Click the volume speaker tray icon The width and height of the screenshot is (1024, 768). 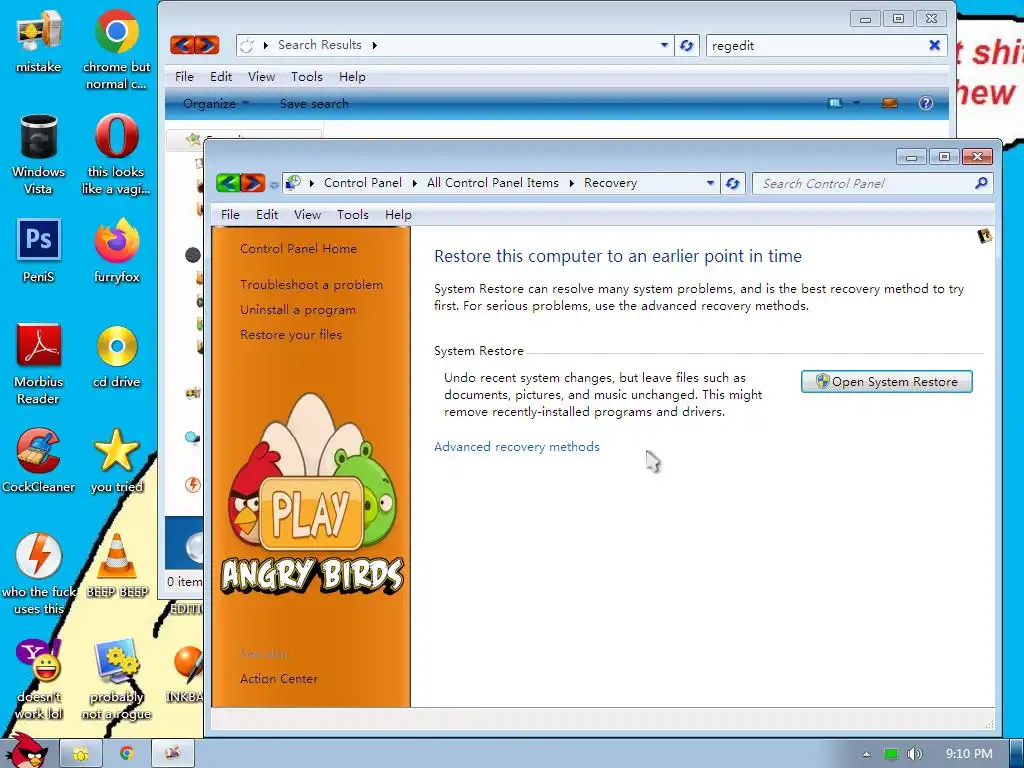[x=914, y=754]
